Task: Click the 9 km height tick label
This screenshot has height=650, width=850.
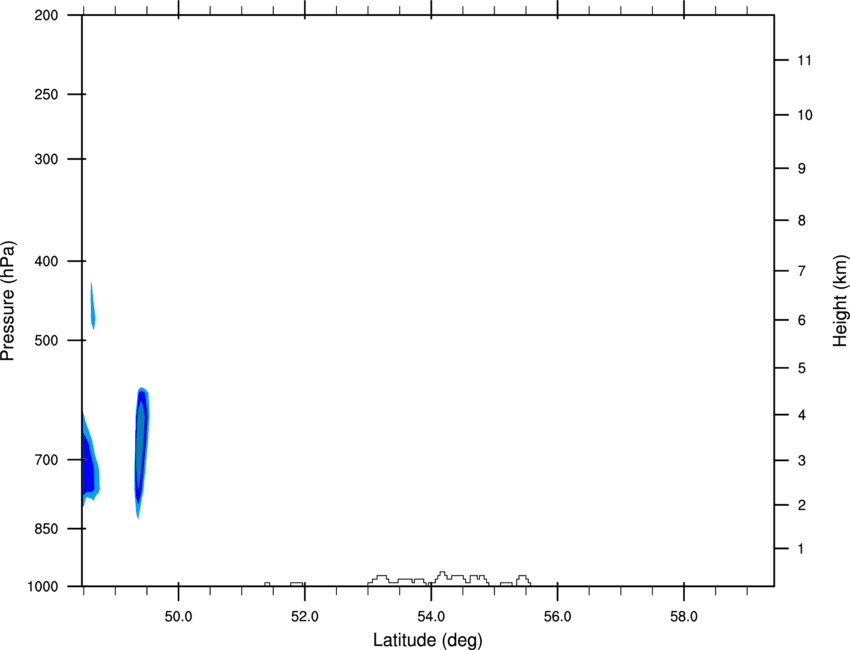Action: [x=802, y=169]
